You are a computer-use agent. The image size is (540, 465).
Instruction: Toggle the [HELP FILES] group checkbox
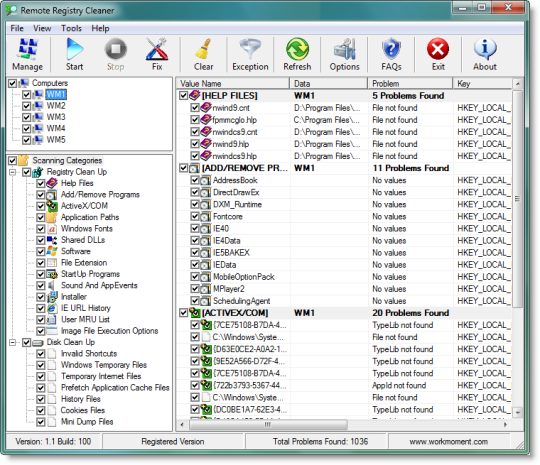tap(183, 96)
